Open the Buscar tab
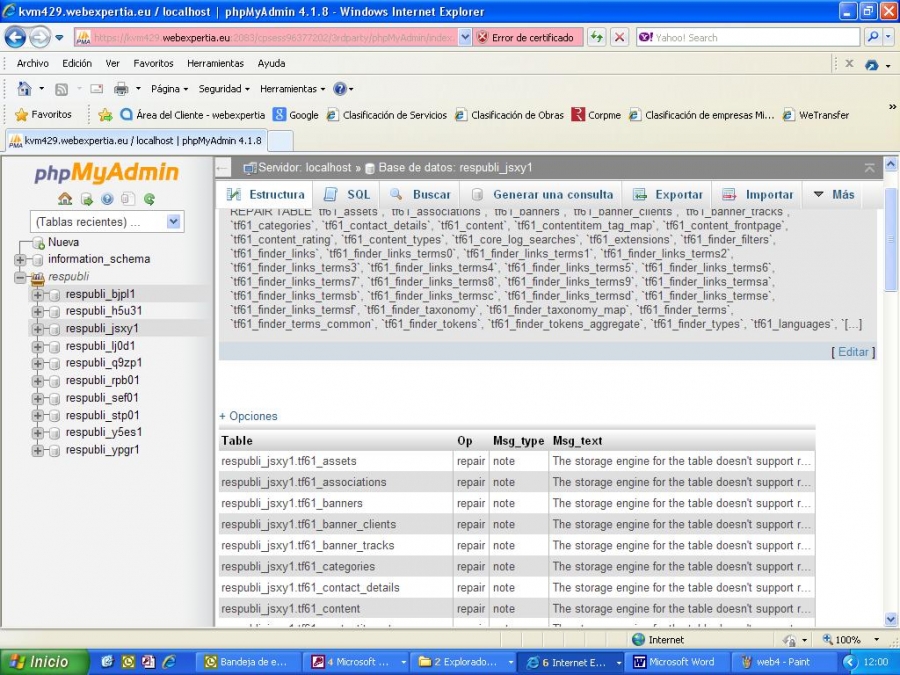The width and height of the screenshot is (900, 675). tap(420, 195)
